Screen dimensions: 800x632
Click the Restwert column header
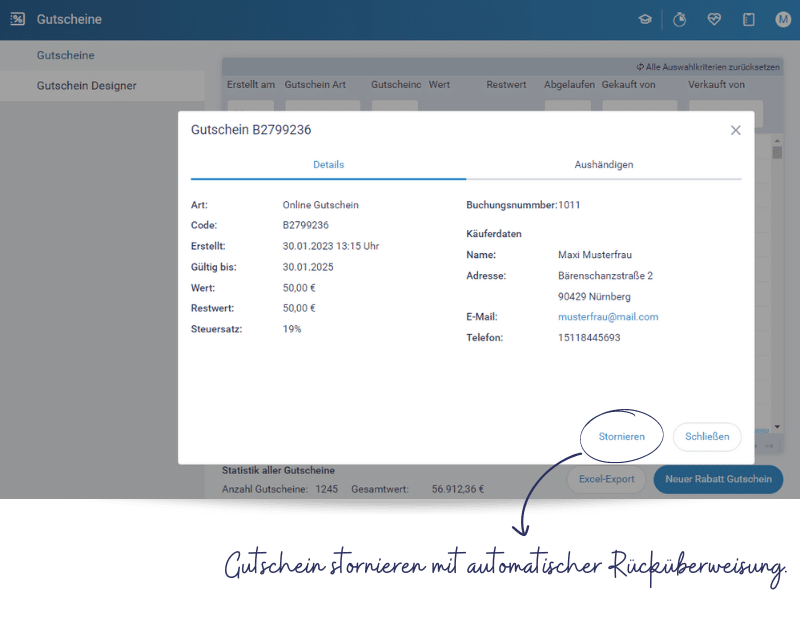(506, 85)
